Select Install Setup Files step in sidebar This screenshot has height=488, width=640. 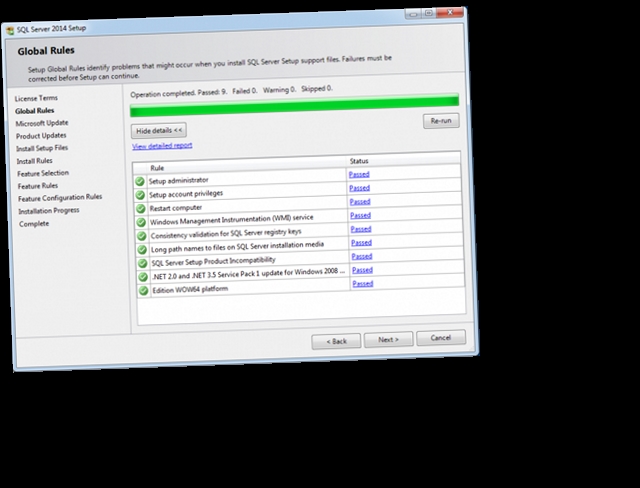pyautogui.click(x=42, y=148)
